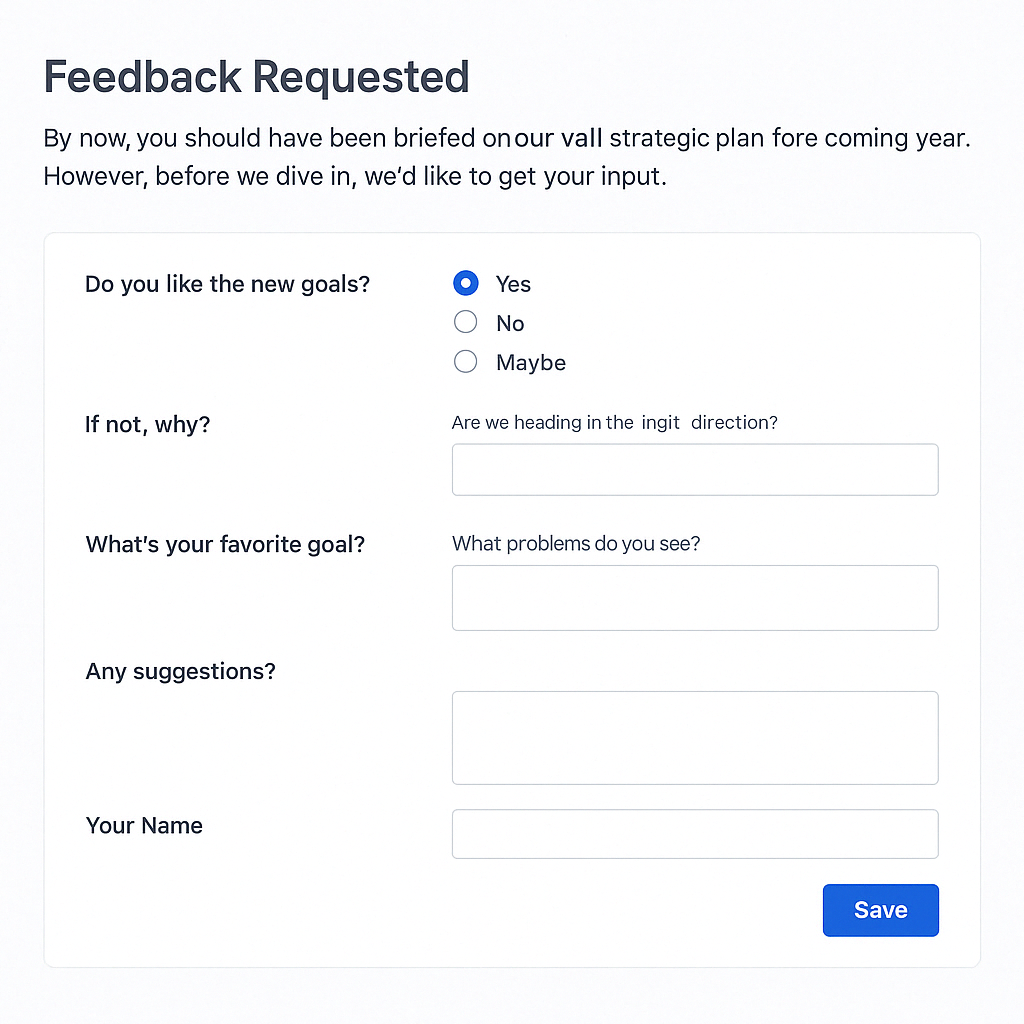
Task: Click the "If not, why?" label
Action: pyautogui.click(x=148, y=424)
